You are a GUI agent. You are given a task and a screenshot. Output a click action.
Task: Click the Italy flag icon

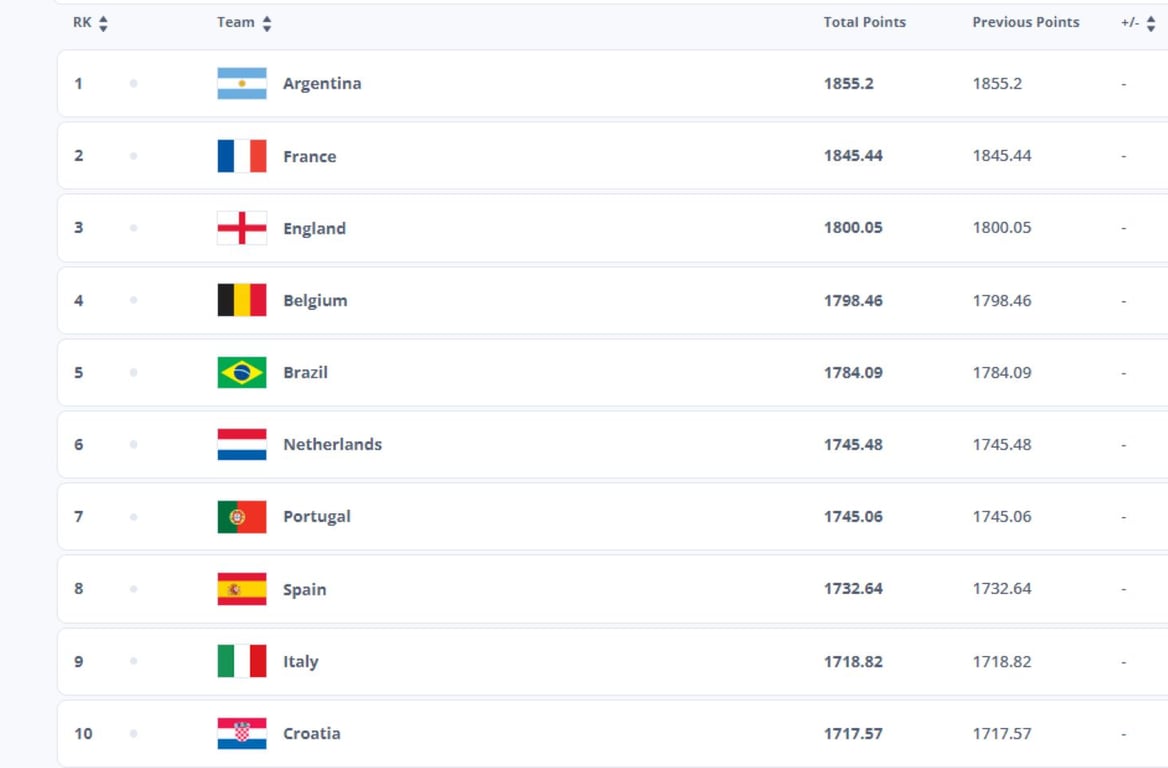tap(242, 661)
